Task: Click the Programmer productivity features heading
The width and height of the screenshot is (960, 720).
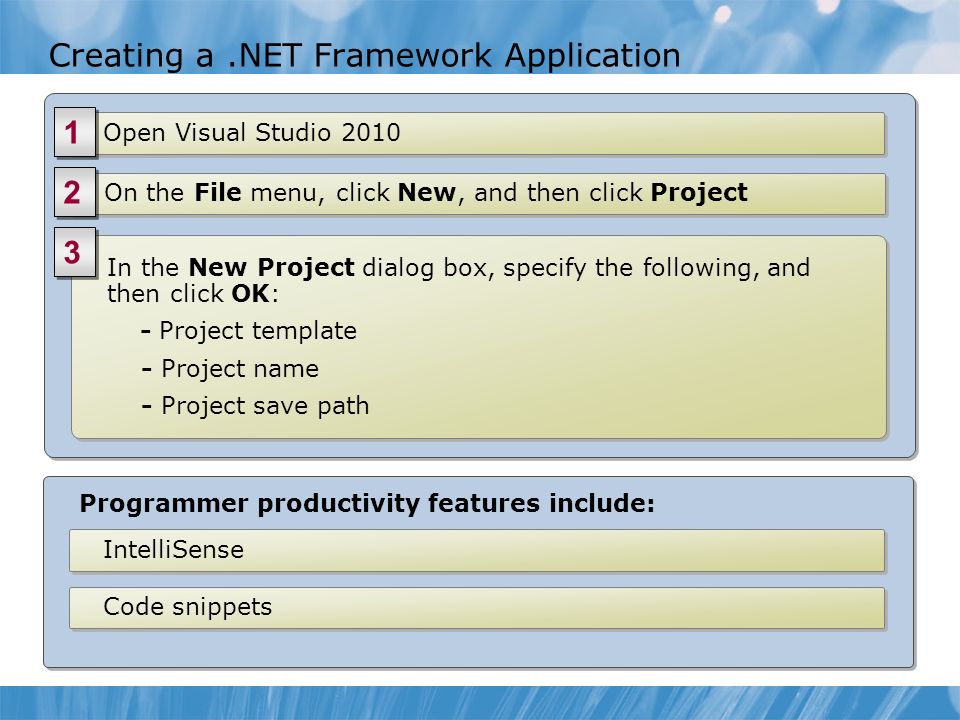Action: pyautogui.click(x=367, y=504)
